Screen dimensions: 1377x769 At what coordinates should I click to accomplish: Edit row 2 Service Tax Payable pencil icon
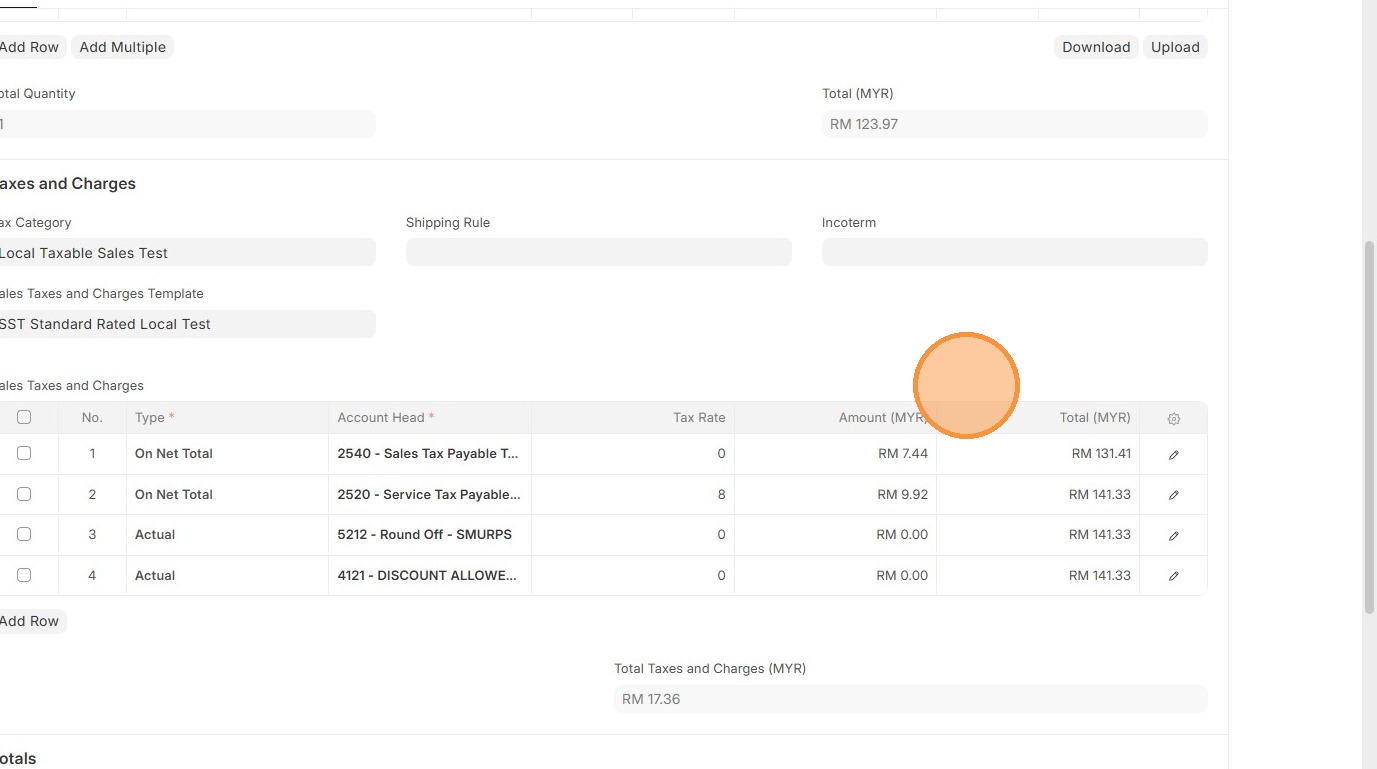[x=1174, y=495]
